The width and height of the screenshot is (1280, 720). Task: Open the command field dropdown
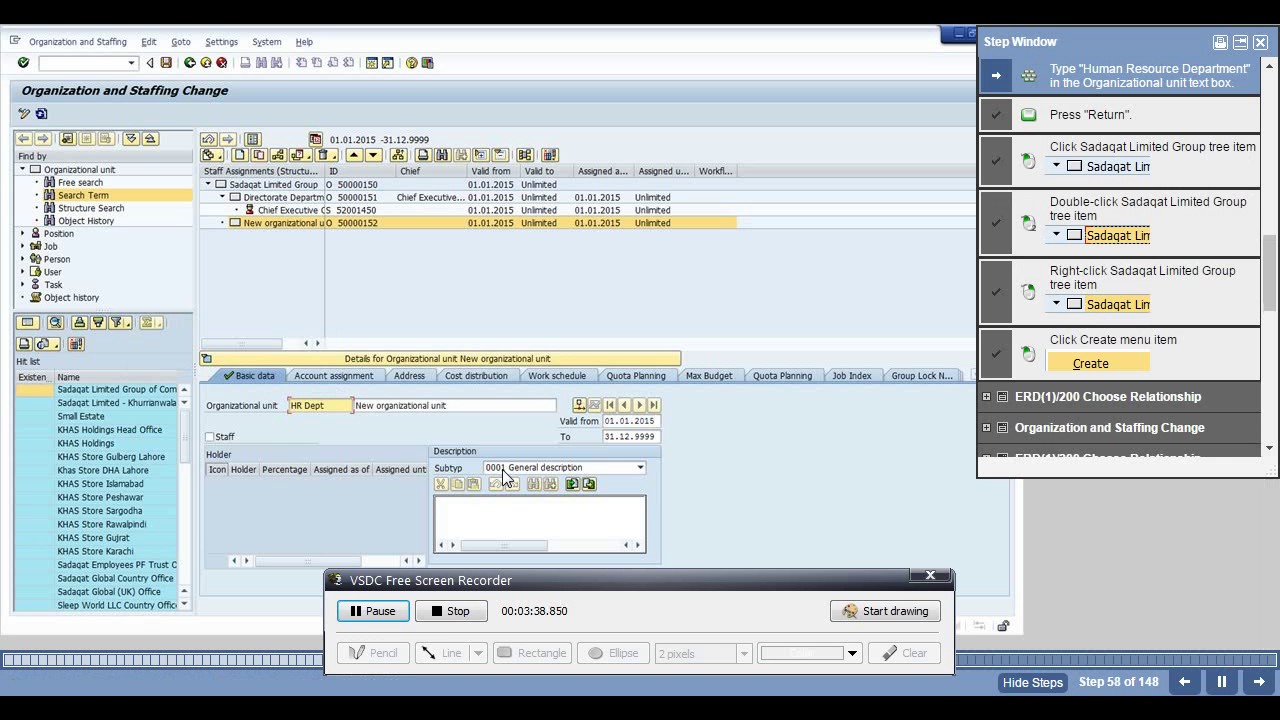[x=131, y=63]
